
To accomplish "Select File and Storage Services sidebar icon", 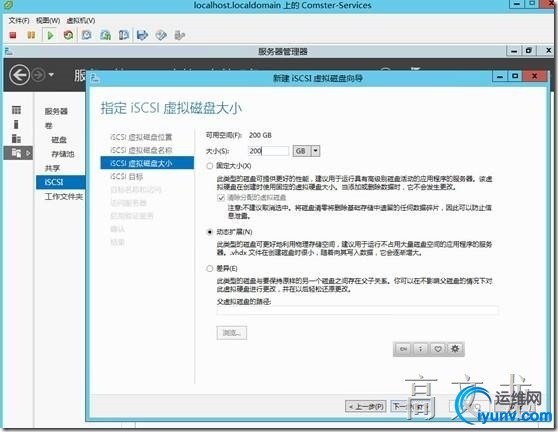I will [x=16, y=153].
